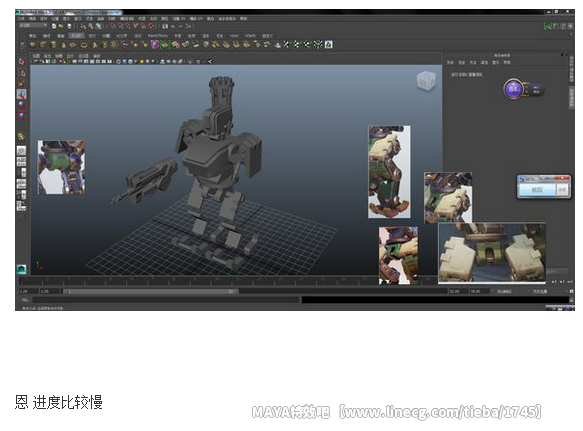Activate the Scale tool in the toolbox

pyautogui.click(x=21, y=116)
